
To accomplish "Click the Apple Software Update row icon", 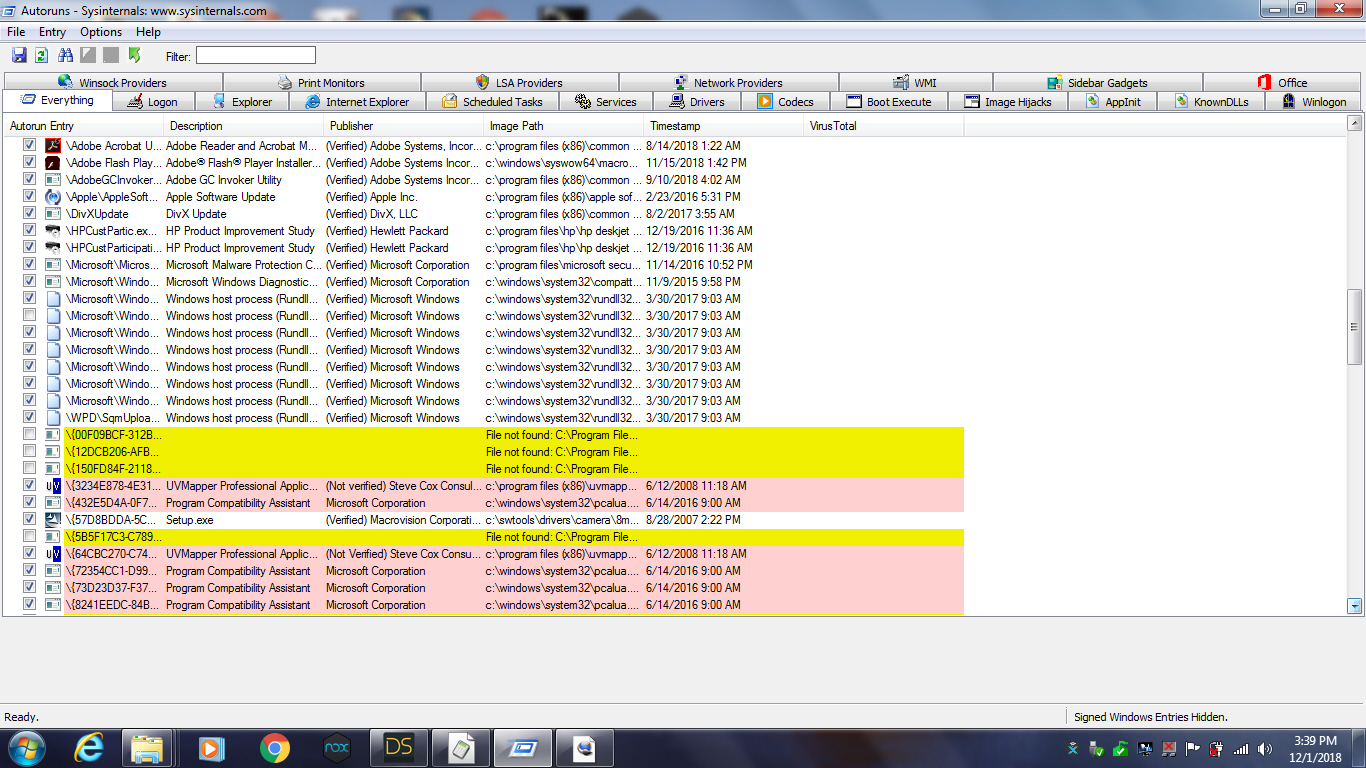I will 53,197.
